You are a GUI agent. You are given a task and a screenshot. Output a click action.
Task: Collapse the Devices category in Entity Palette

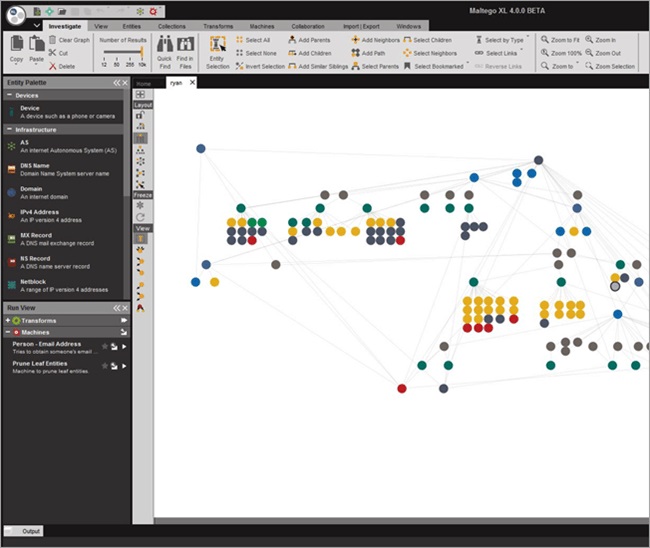coord(9,95)
